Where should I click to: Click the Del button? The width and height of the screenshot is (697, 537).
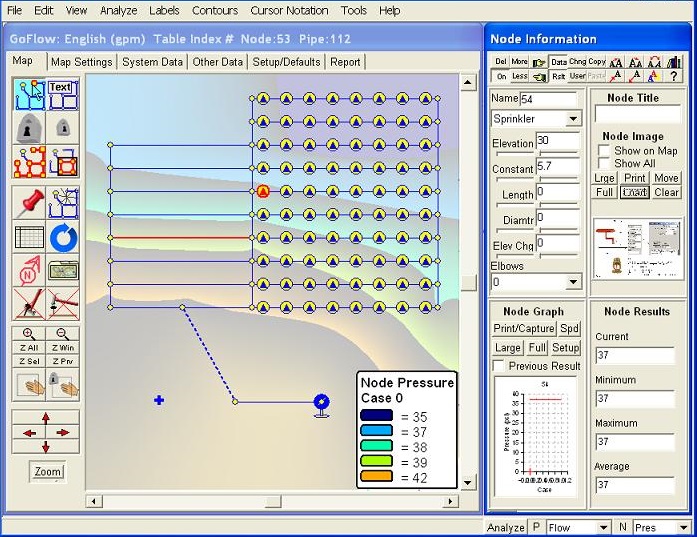click(501, 62)
